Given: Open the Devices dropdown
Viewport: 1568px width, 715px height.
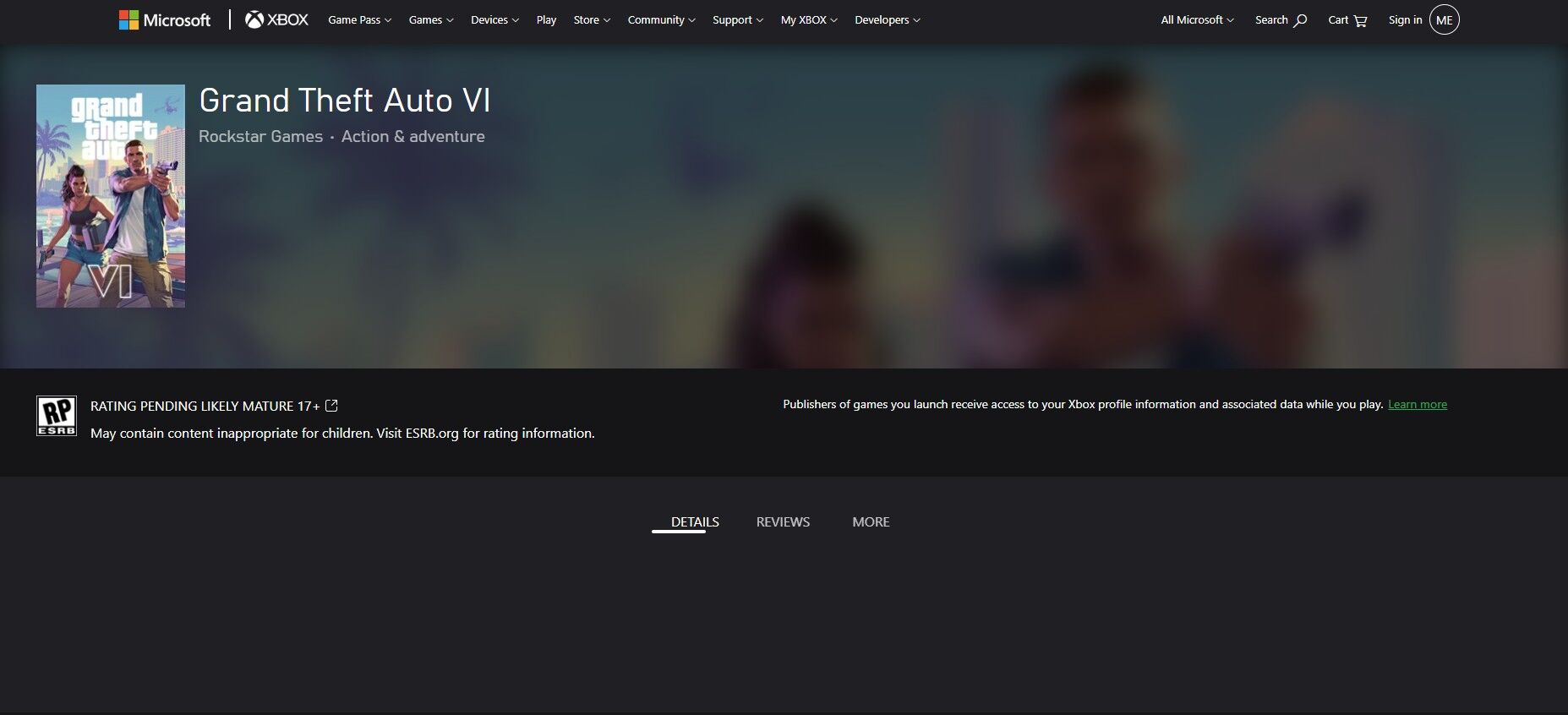Looking at the screenshot, I should point(494,19).
